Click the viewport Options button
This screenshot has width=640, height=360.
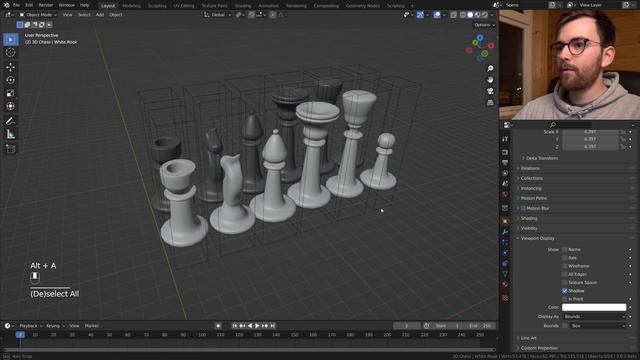tap(484, 25)
